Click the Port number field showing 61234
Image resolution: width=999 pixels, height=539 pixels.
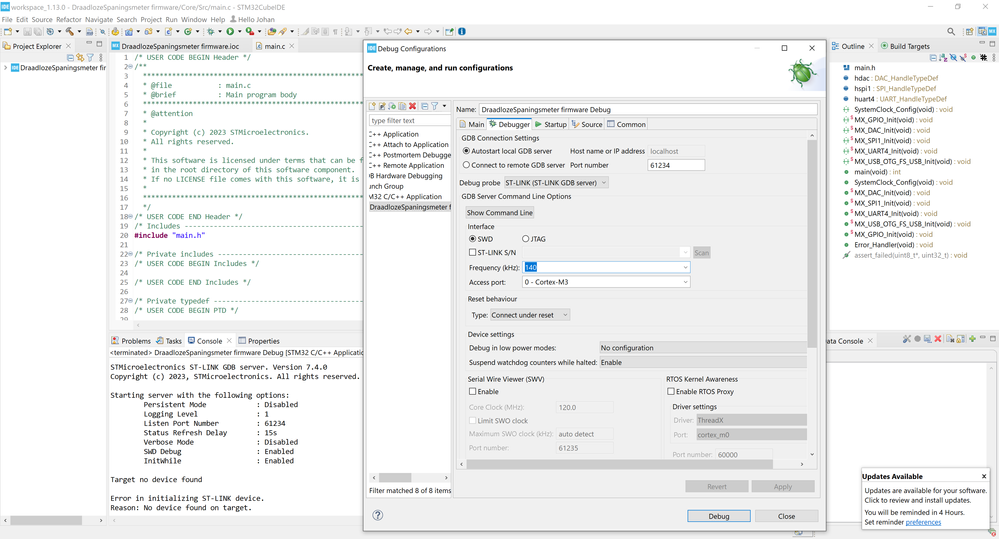(676, 165)
